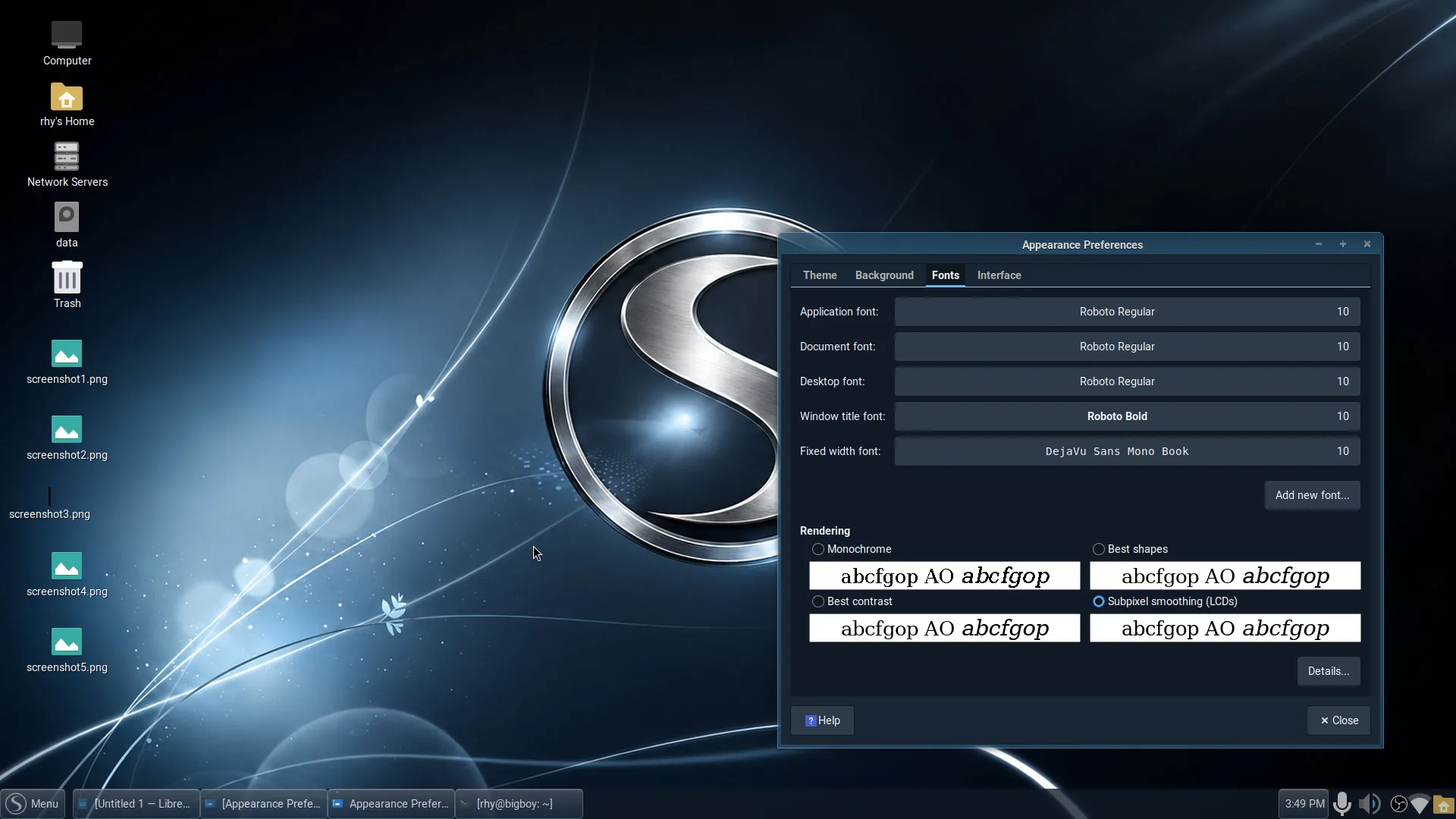Select the Fonts tab
1456x819 pixels.
pos(945,275)
